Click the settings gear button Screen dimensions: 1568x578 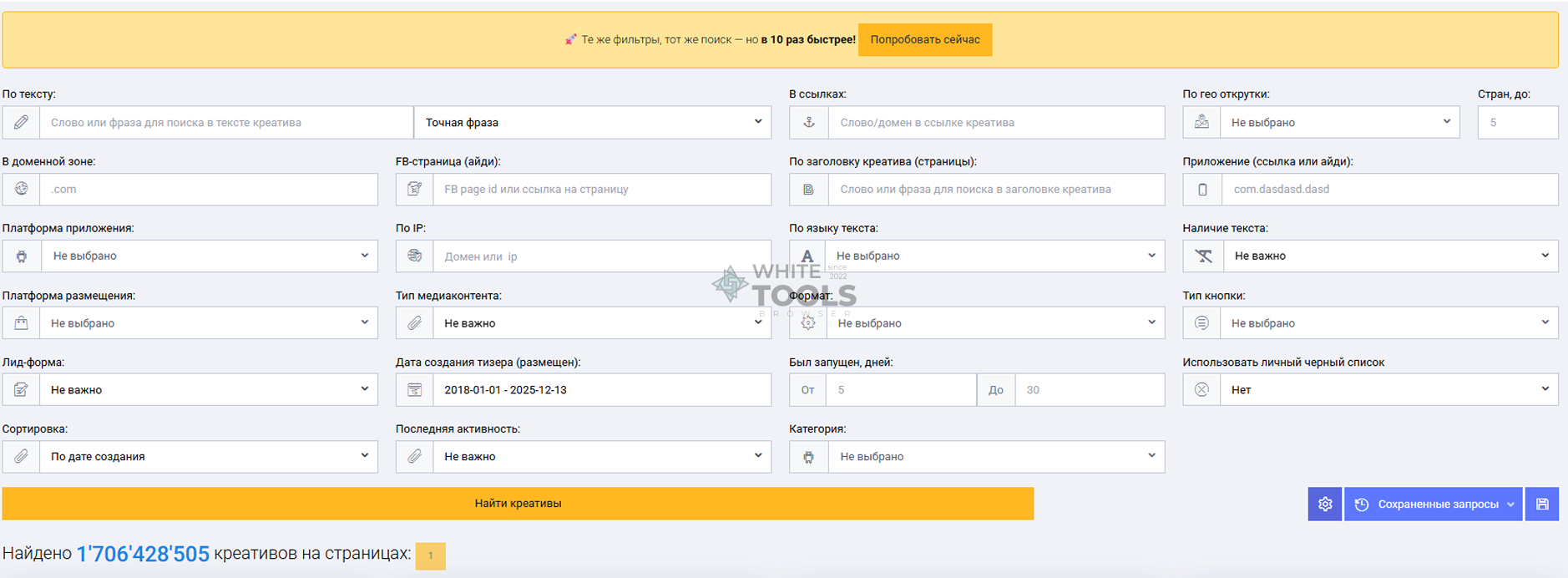1324,504
